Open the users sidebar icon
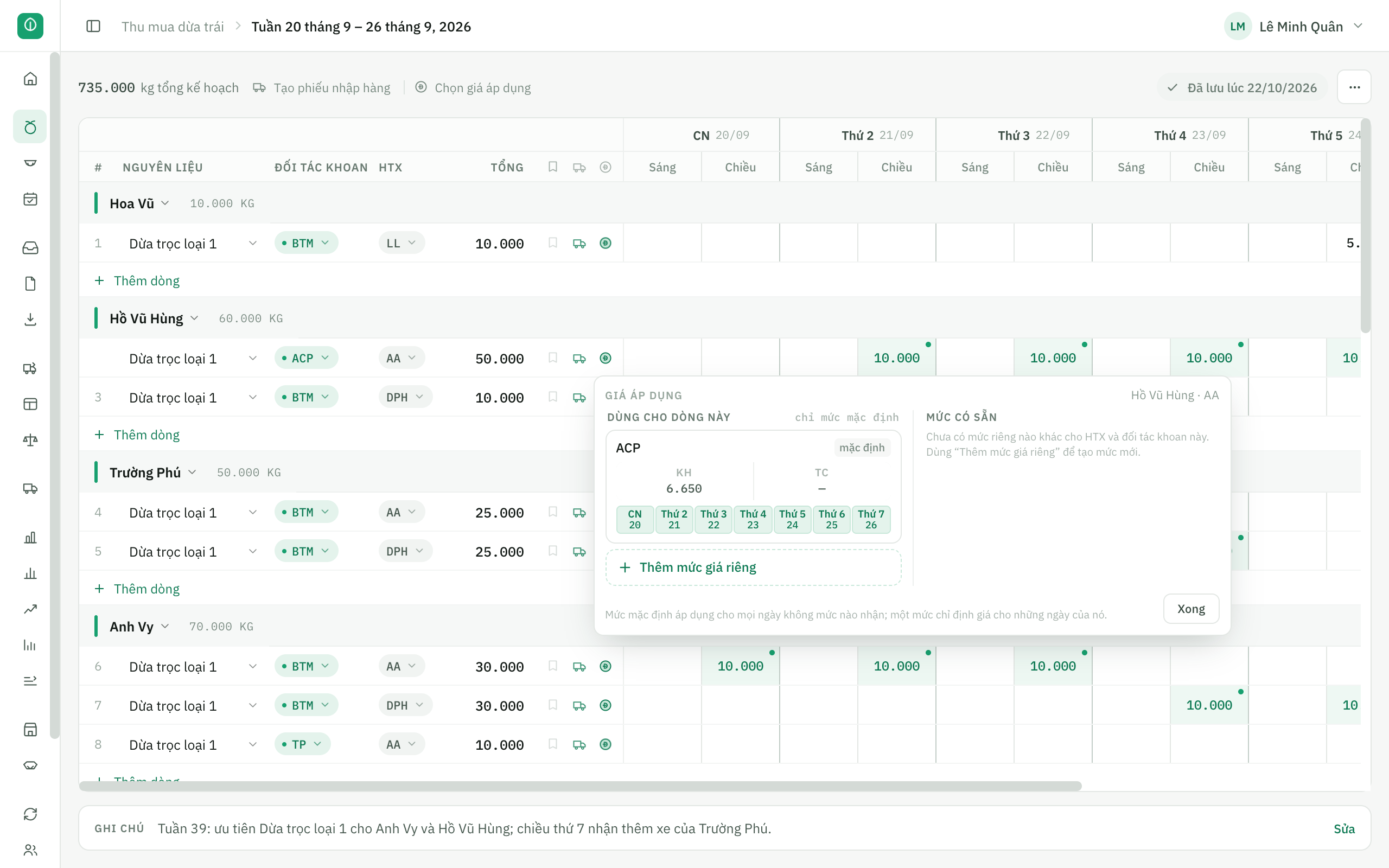Screen dimensions: 1389x868 click(30, 850)
